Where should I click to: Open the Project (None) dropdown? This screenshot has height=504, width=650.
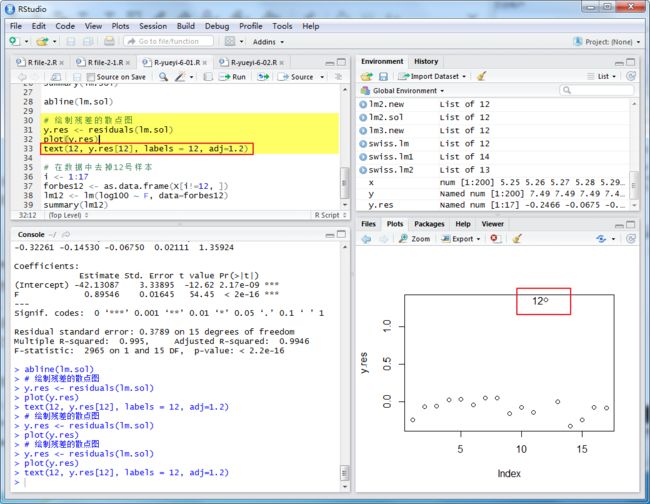click(x=607, y=42)
